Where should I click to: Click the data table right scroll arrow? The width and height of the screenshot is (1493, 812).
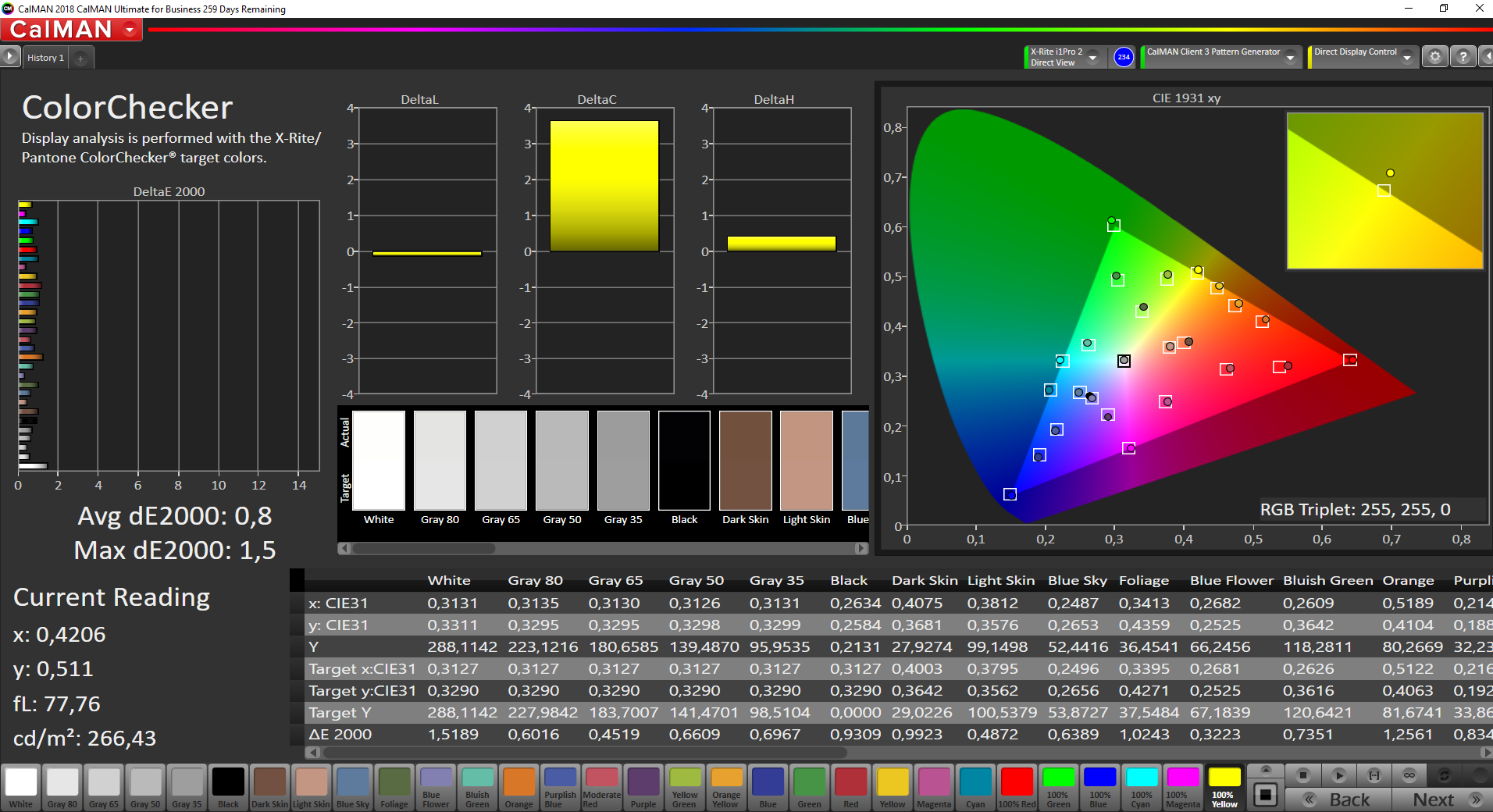pyautogui.click(x=1486, y=753)
